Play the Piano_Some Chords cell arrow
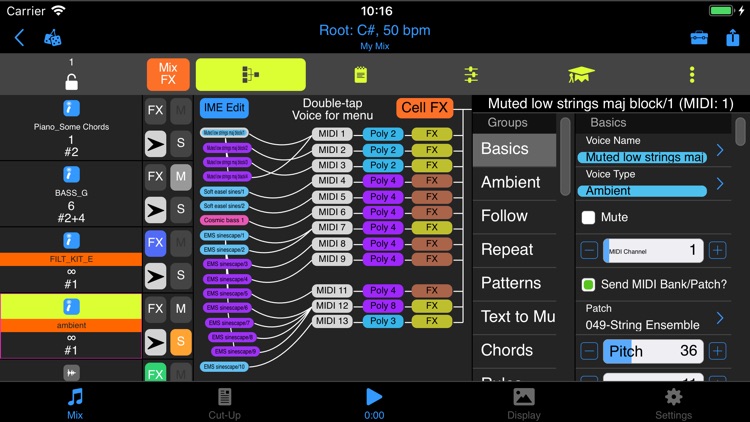This screenshot has width=750, height=422. 155,144
